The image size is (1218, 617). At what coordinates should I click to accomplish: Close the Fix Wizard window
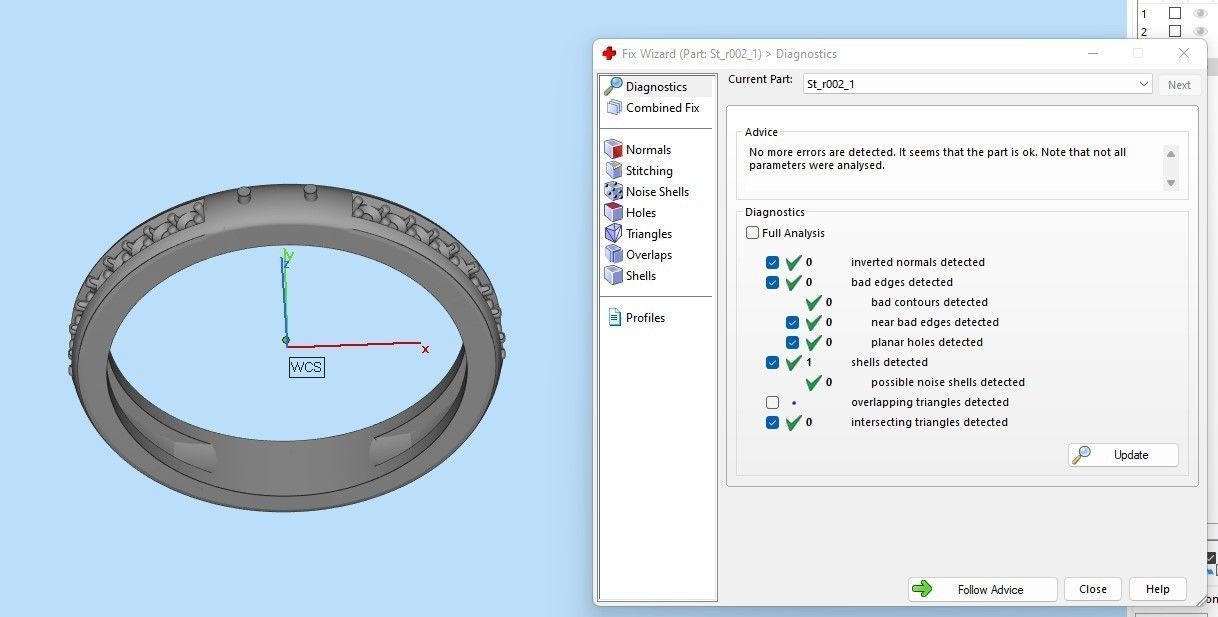tap(1184, 54)
